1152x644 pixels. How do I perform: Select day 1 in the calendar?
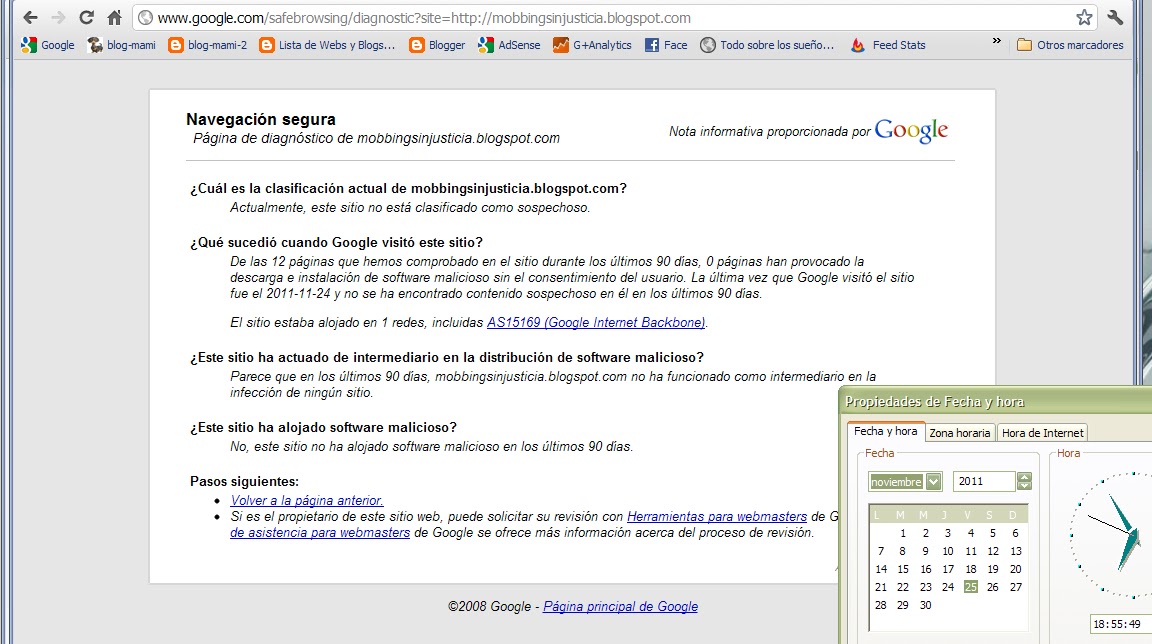[x=903, y=533]
